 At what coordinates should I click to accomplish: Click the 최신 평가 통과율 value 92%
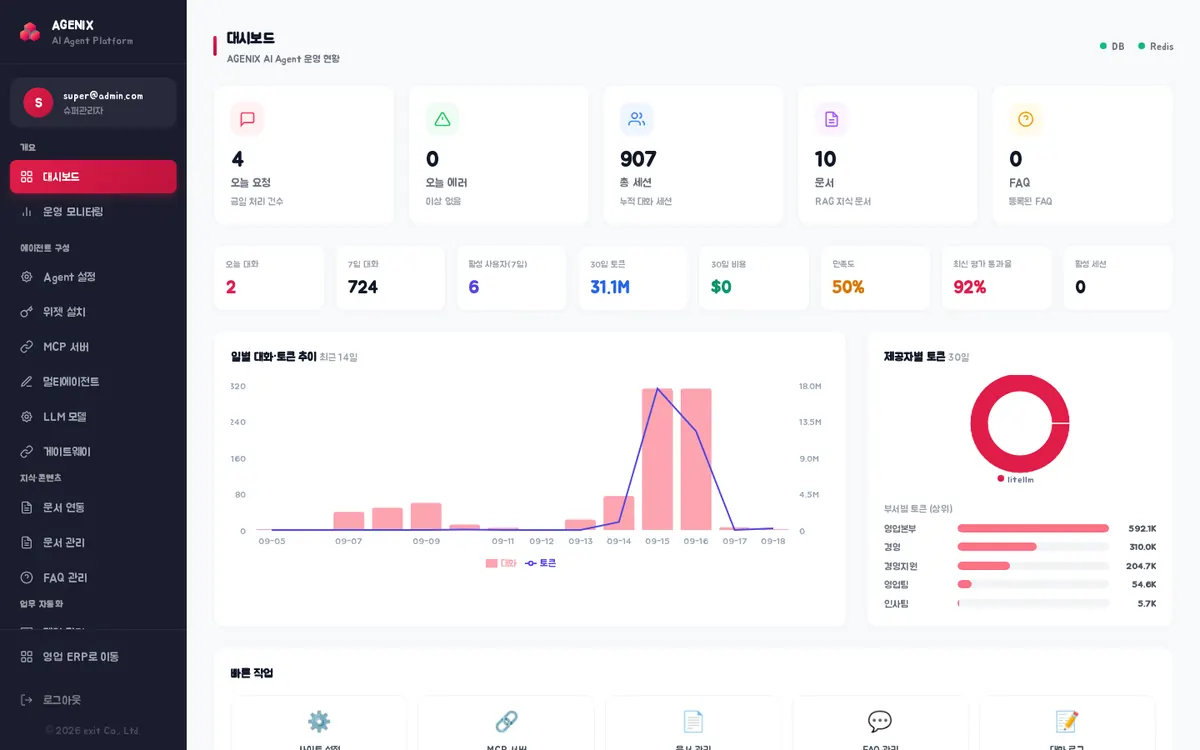click(x=970, y=287)
